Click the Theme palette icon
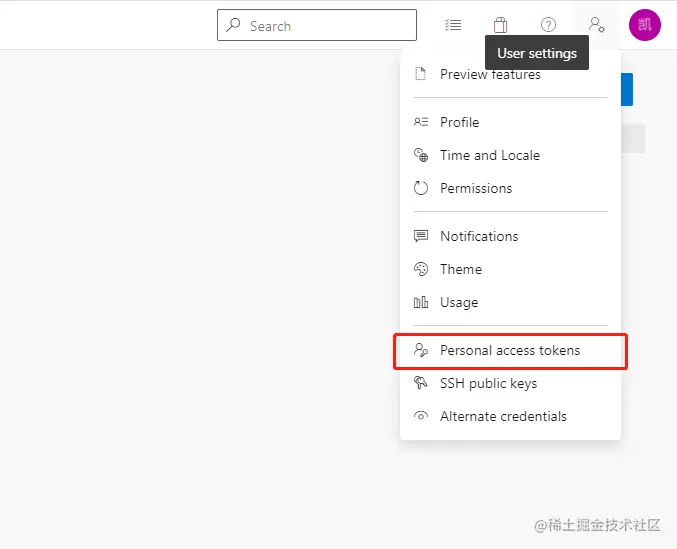677x549 pixels. (421, 269)
